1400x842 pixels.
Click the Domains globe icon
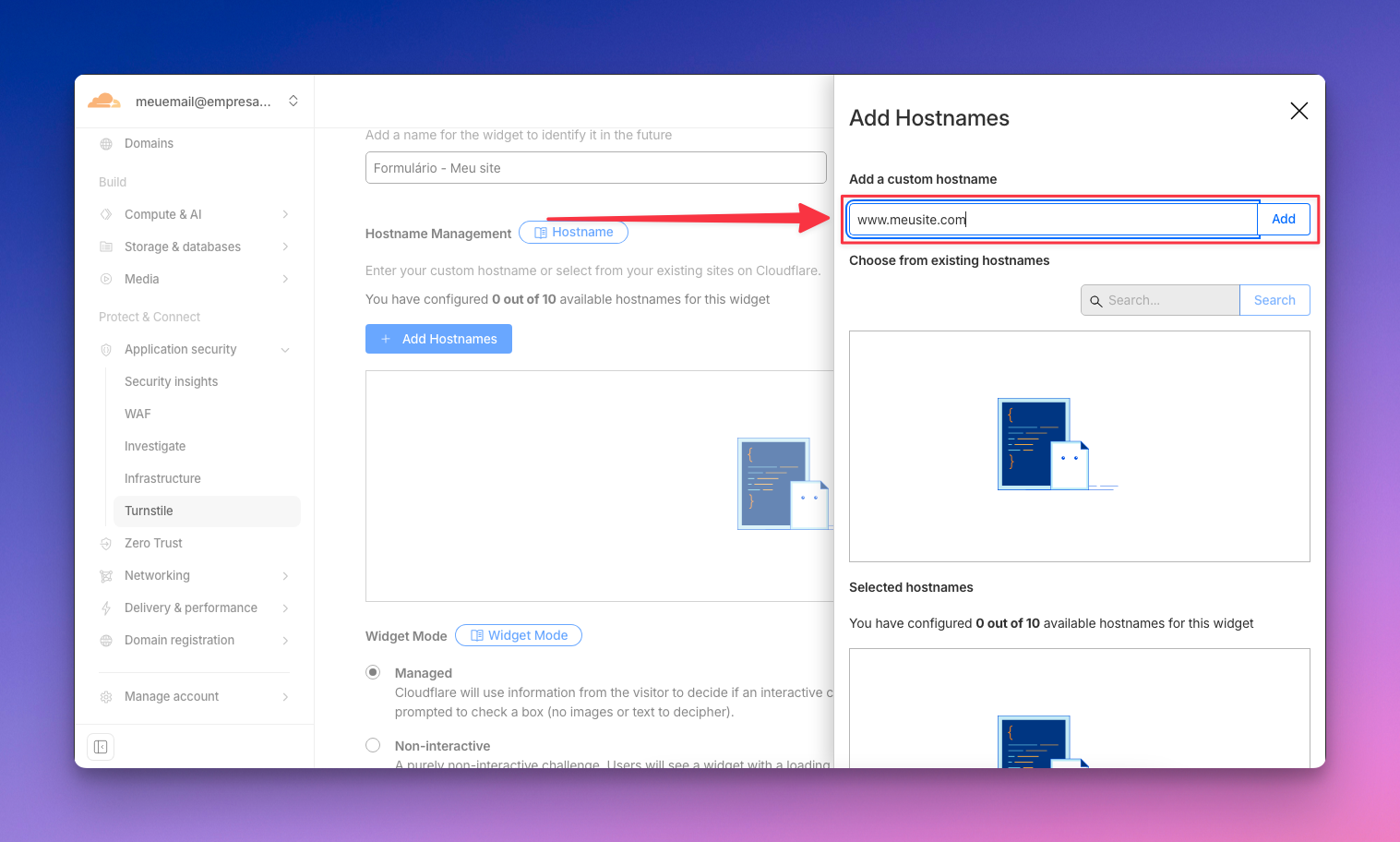click(106, 144)
